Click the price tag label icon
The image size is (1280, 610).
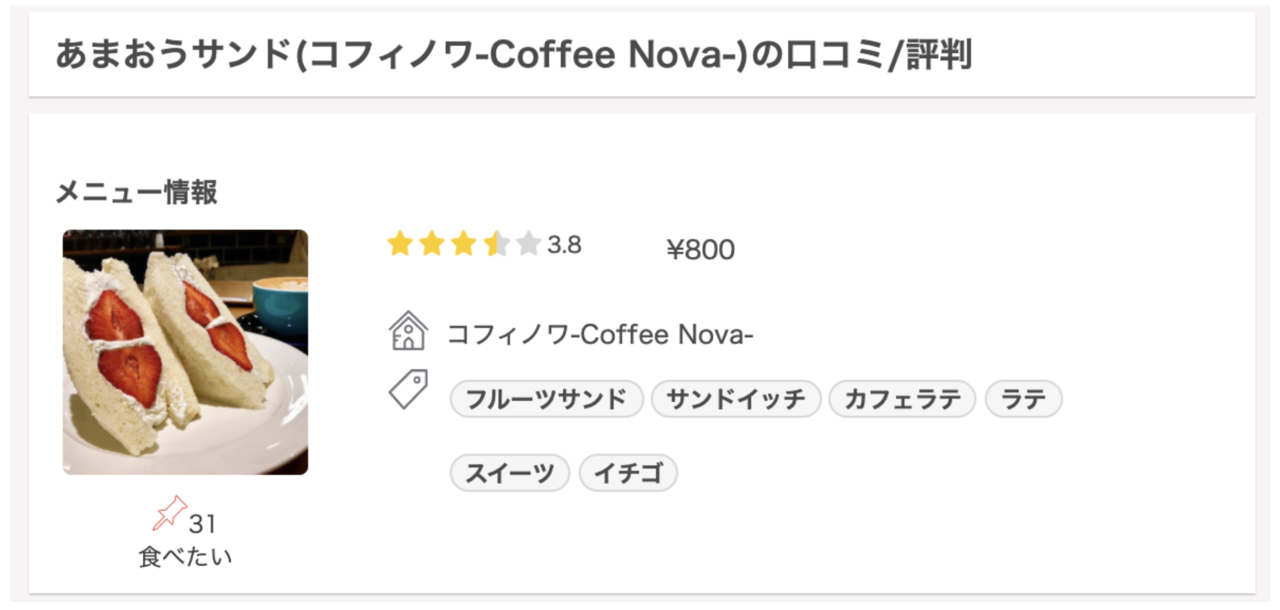point(408,389)
